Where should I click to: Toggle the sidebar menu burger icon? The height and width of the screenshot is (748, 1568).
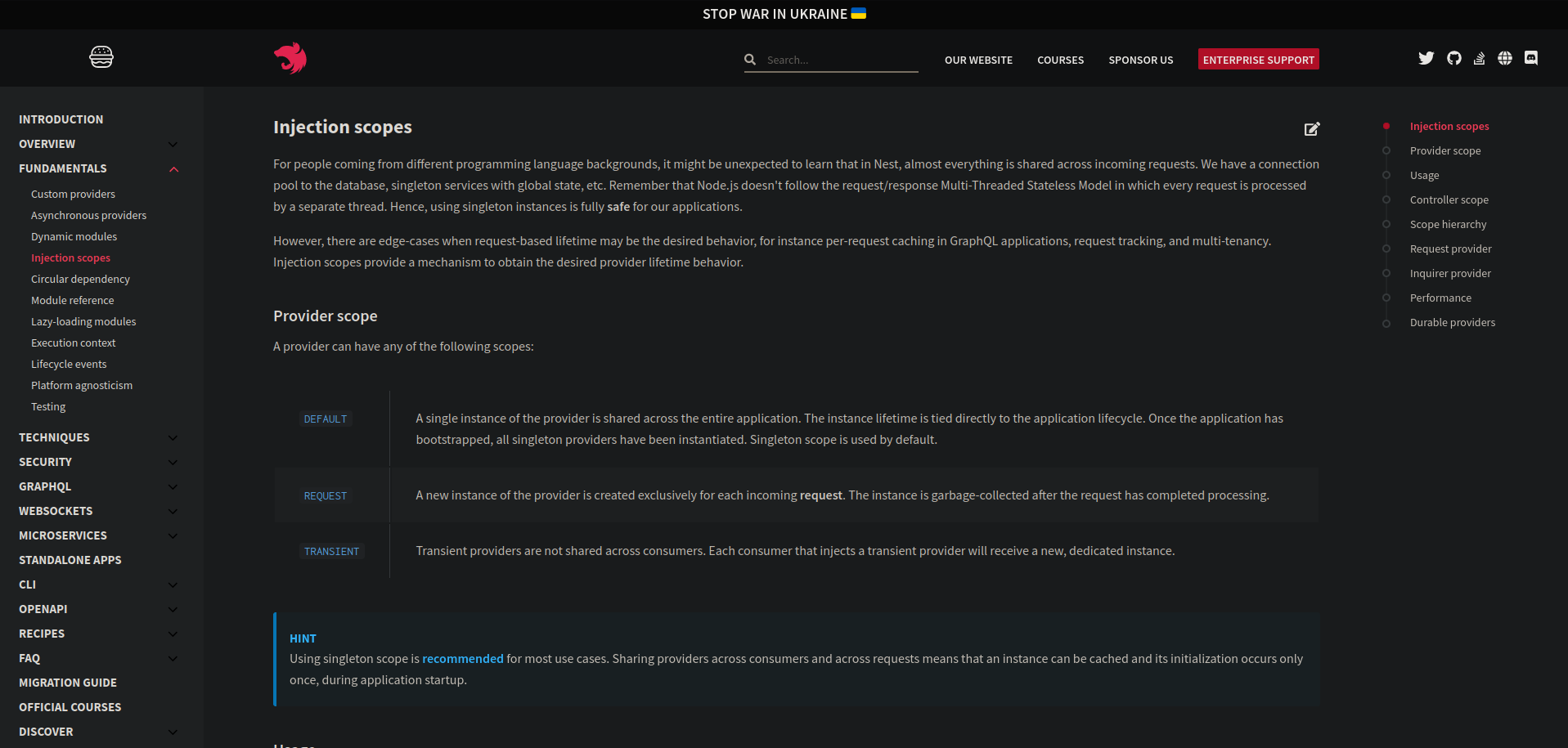tap(101, 57)
